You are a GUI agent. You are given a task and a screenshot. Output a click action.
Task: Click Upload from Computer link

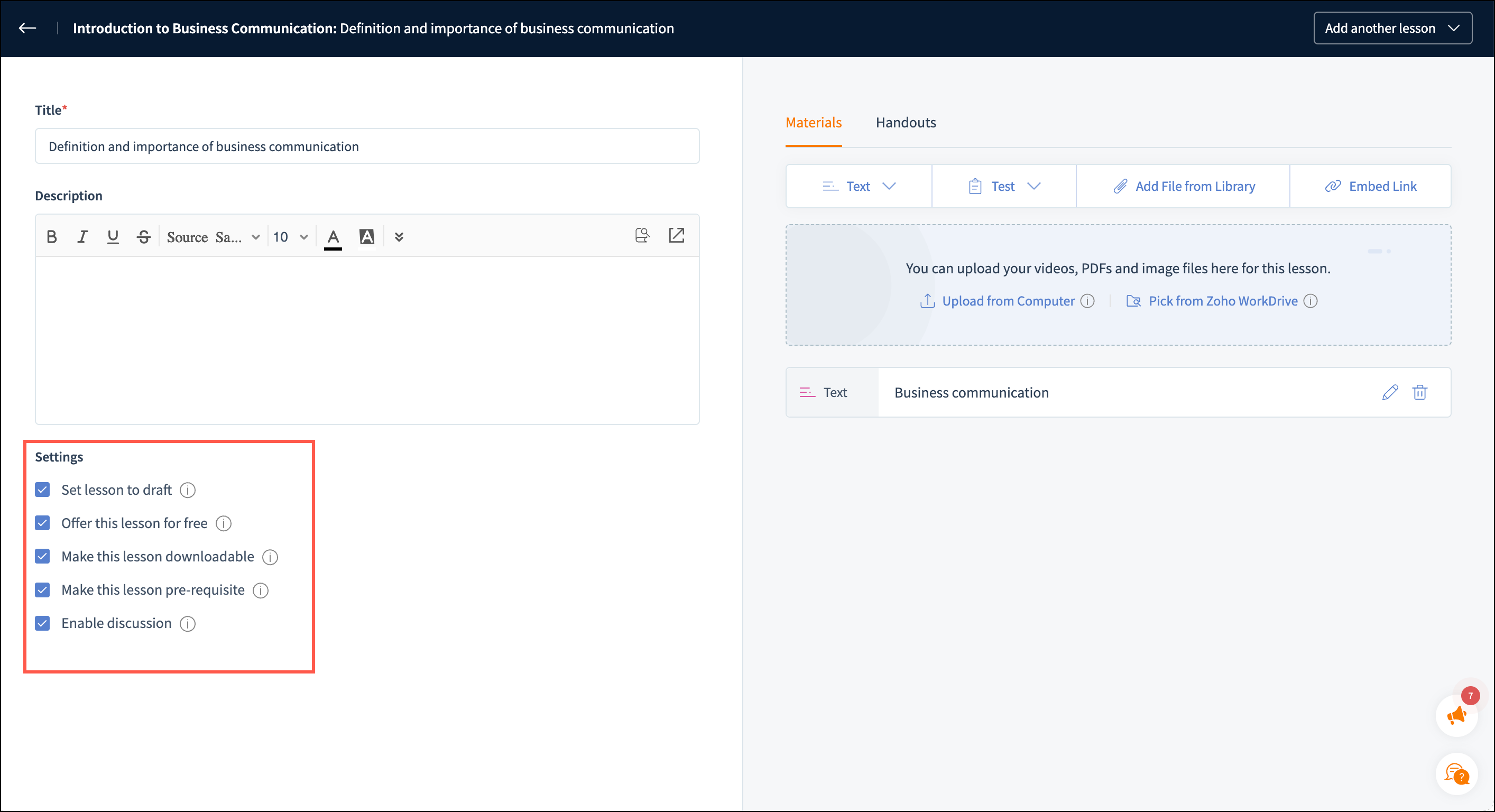(1008, 301)
